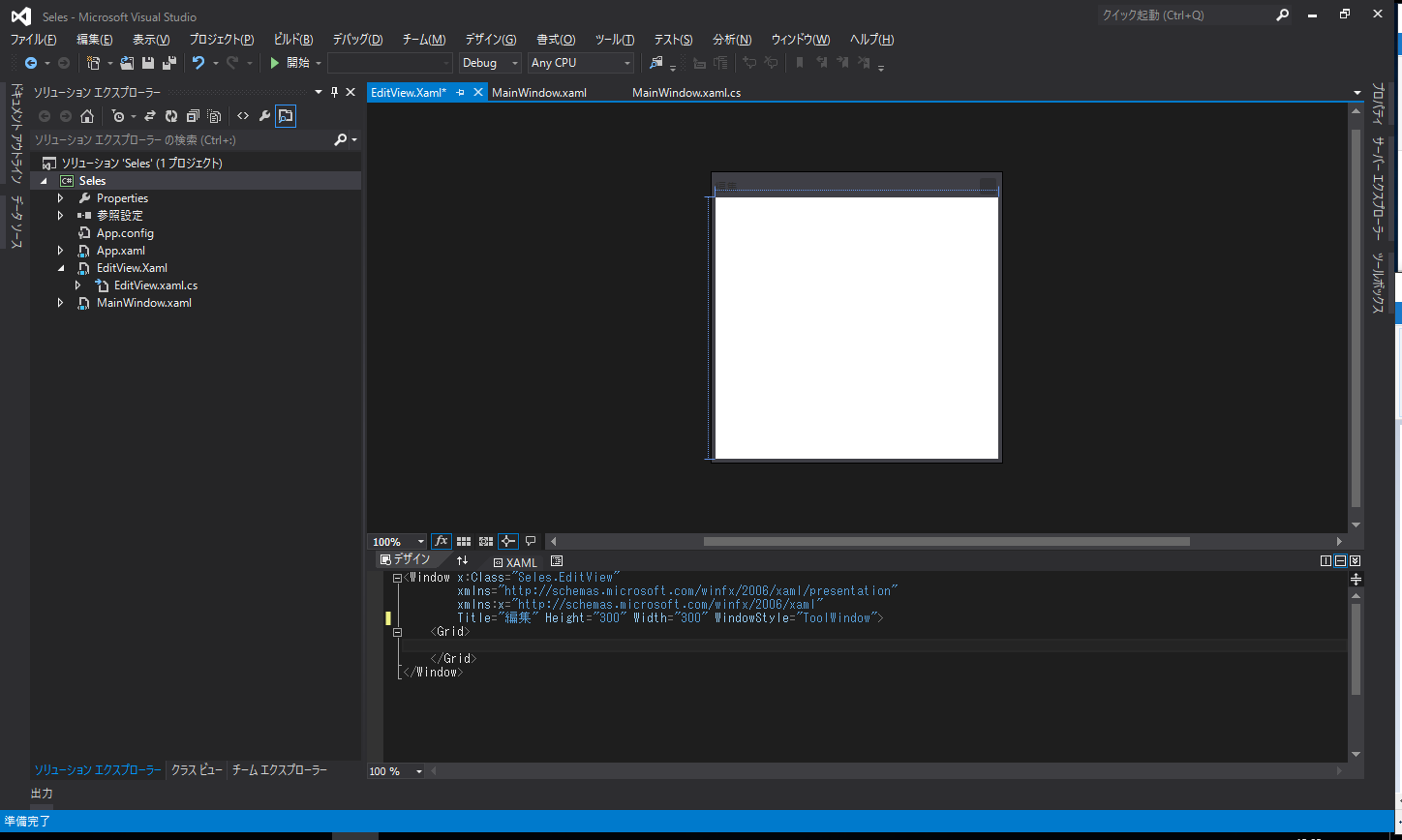Expand the 参照設定 node
1402x840 pixels.
[61, 216]
